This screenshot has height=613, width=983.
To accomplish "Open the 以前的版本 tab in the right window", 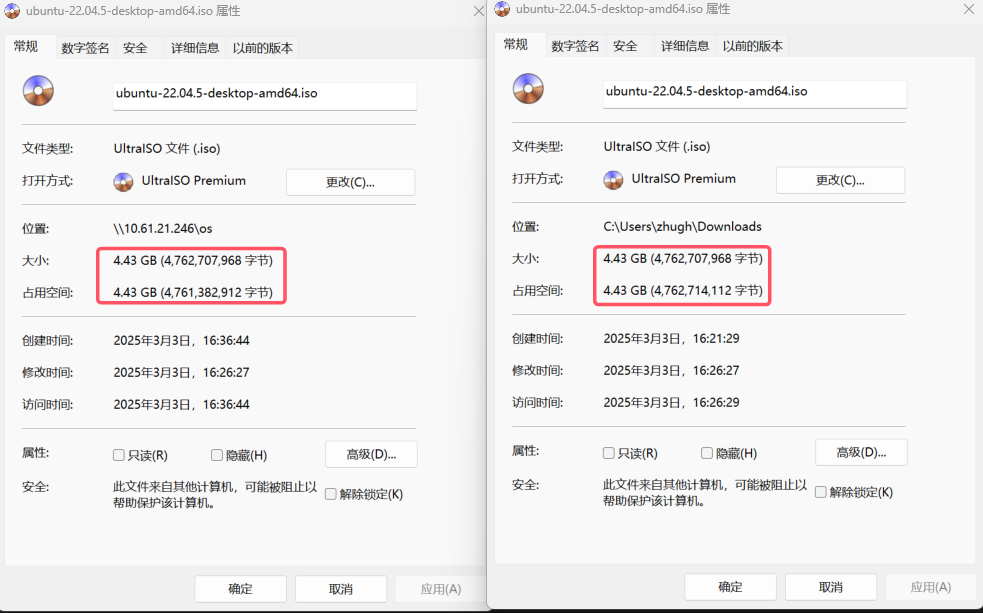I will click(x=752, y=46).
